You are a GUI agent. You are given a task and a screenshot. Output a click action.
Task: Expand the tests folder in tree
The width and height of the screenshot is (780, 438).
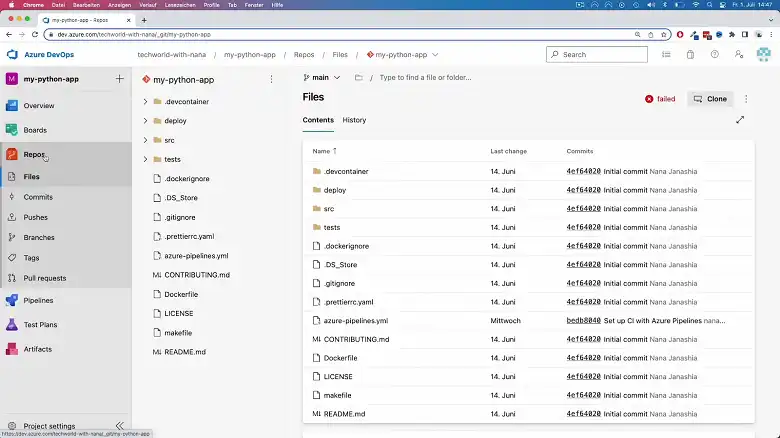[x=145, y=159]
